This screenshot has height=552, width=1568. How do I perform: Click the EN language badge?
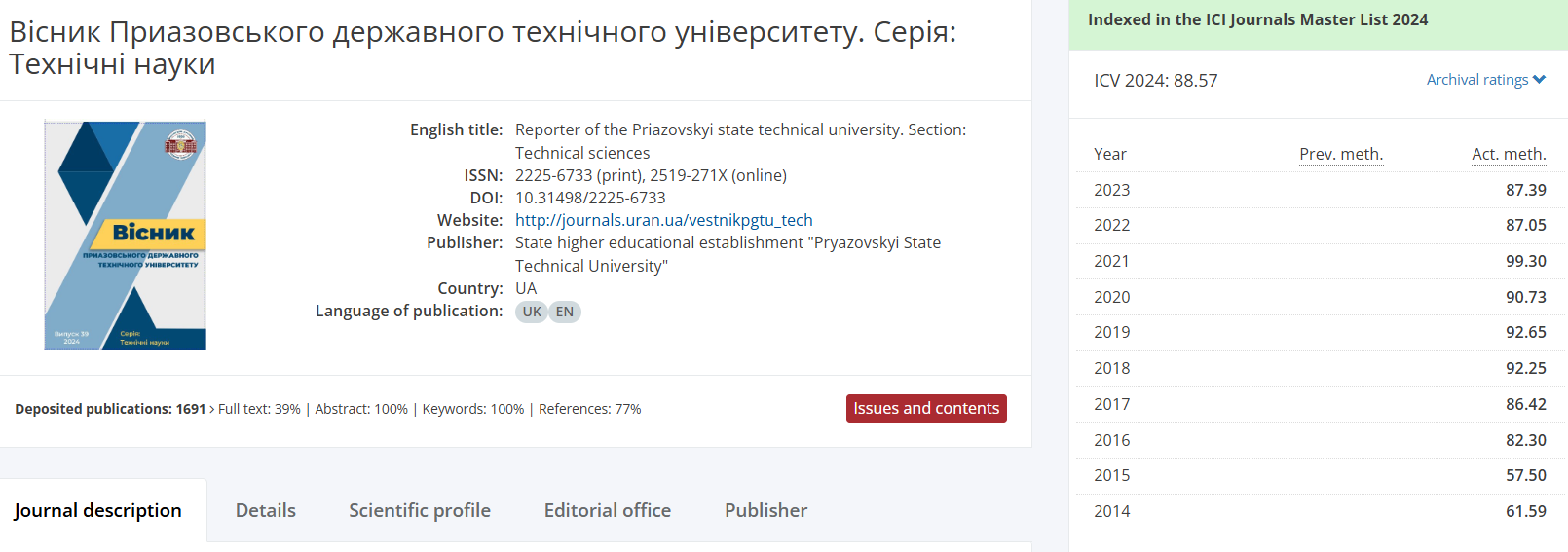click(565, 312)
